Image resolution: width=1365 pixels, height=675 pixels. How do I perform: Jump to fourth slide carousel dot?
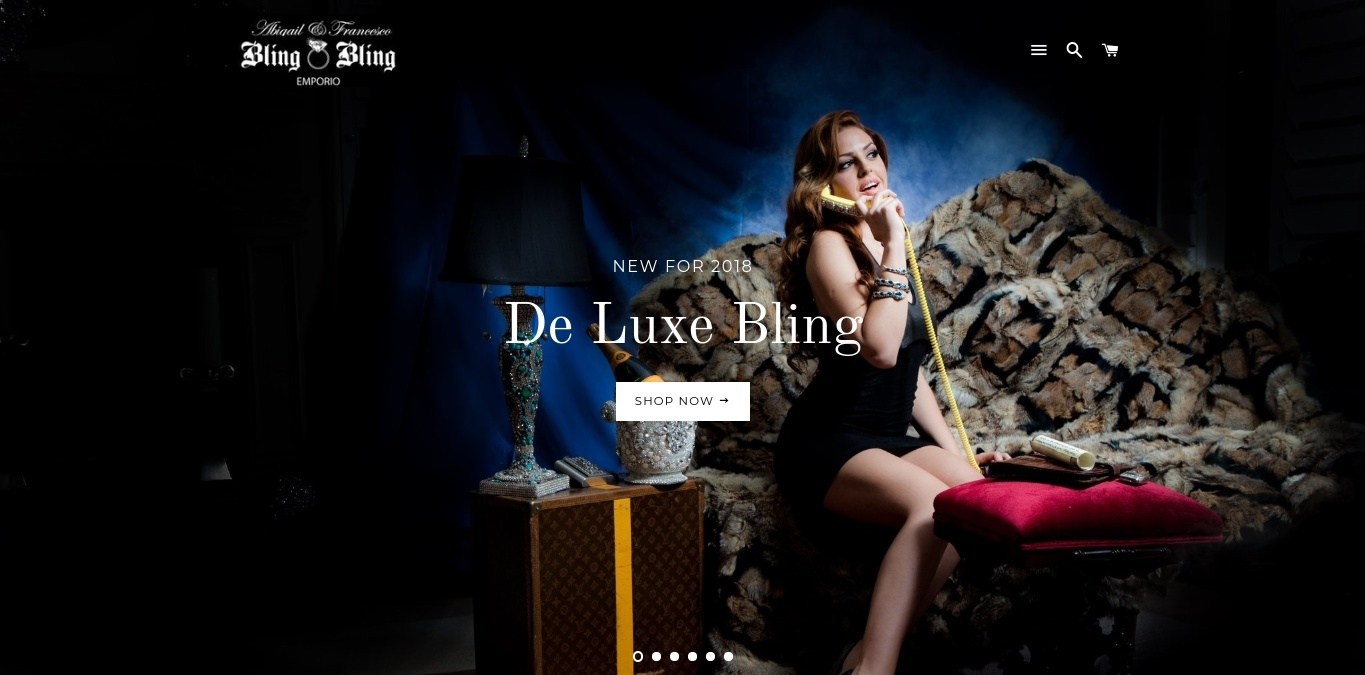[x=692, y=657]
